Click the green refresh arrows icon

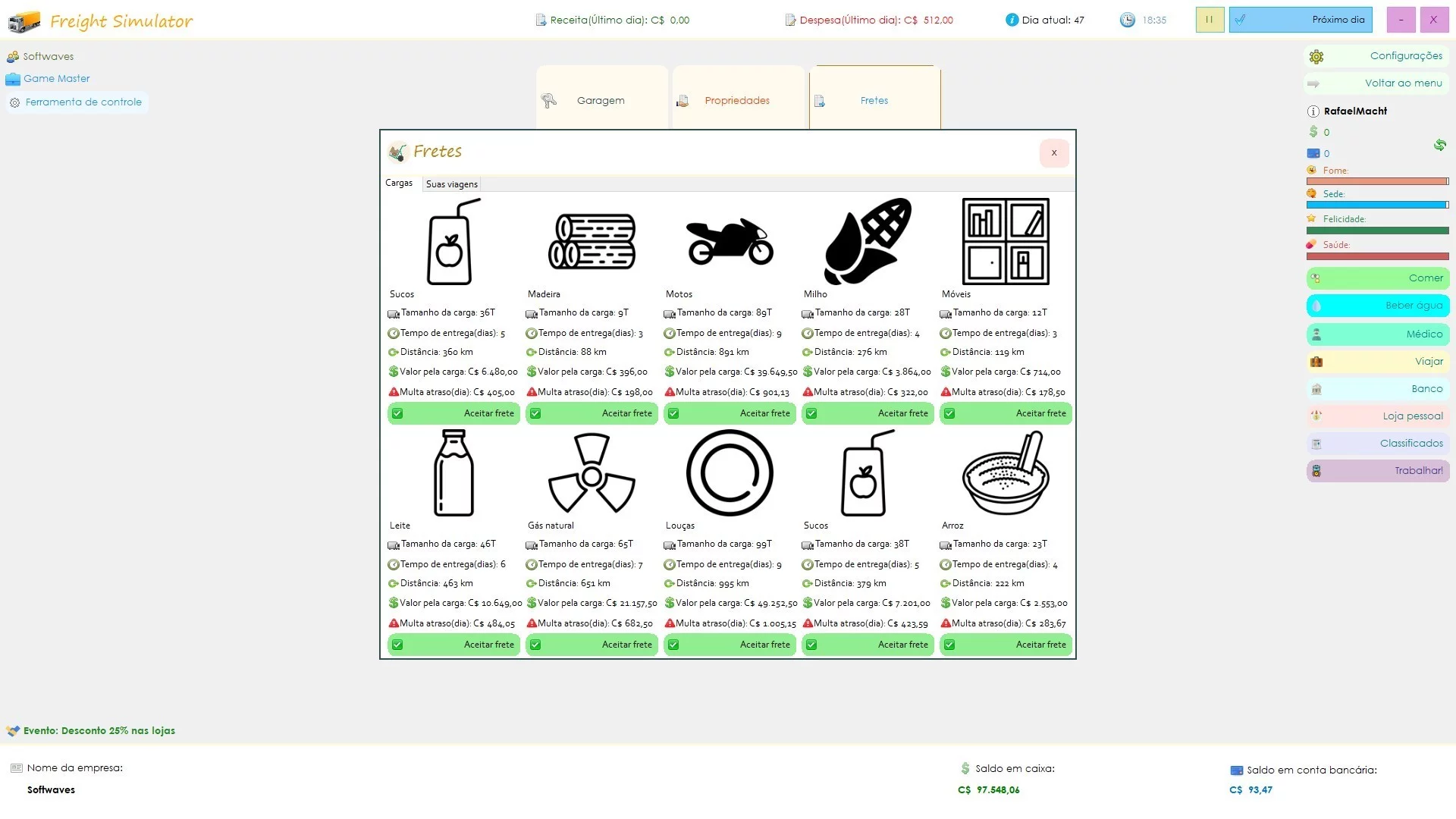tap(1439, 145)
